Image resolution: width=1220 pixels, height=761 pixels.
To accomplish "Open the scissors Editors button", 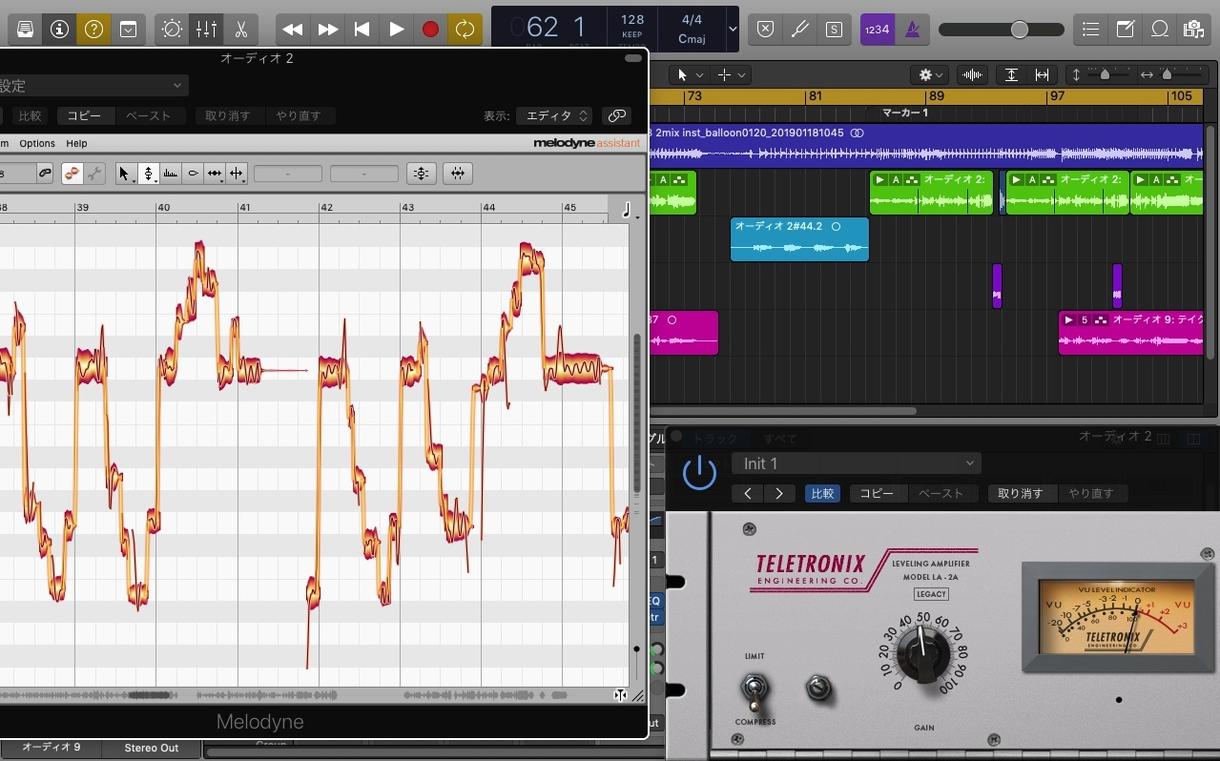I will [240, 29].
